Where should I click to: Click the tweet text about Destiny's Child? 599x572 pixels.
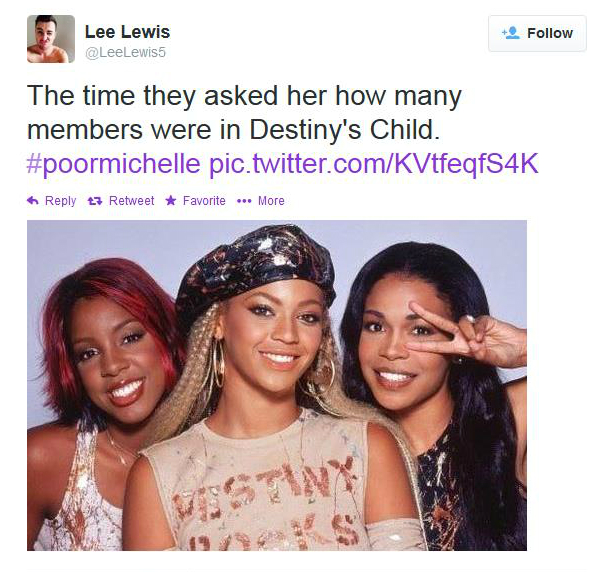(x=244, y=113)
